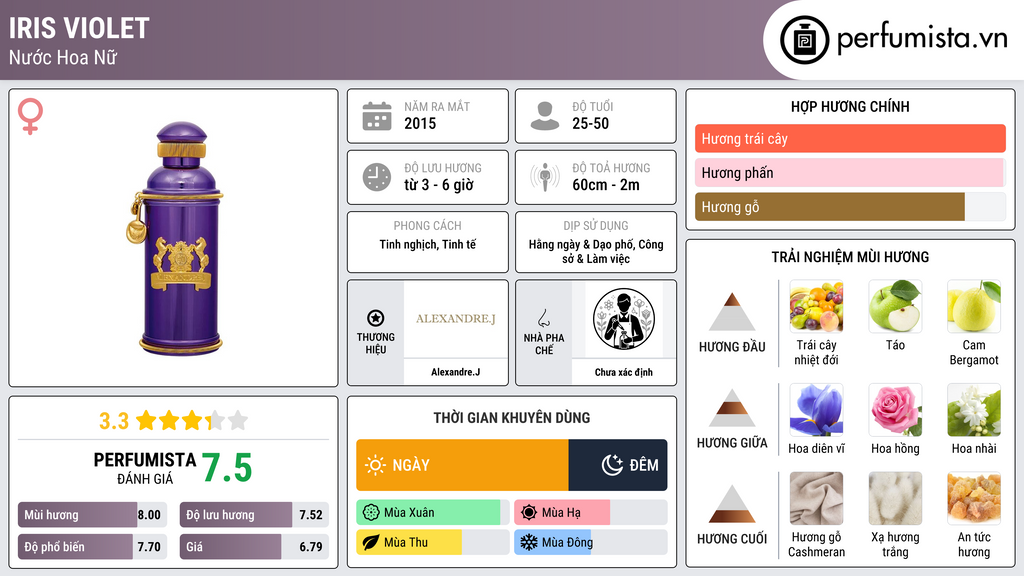This screenshot has height=576, width=1024.
Task: Click the leaf icon for Mùa Thu
Action: tap(371, 542)
